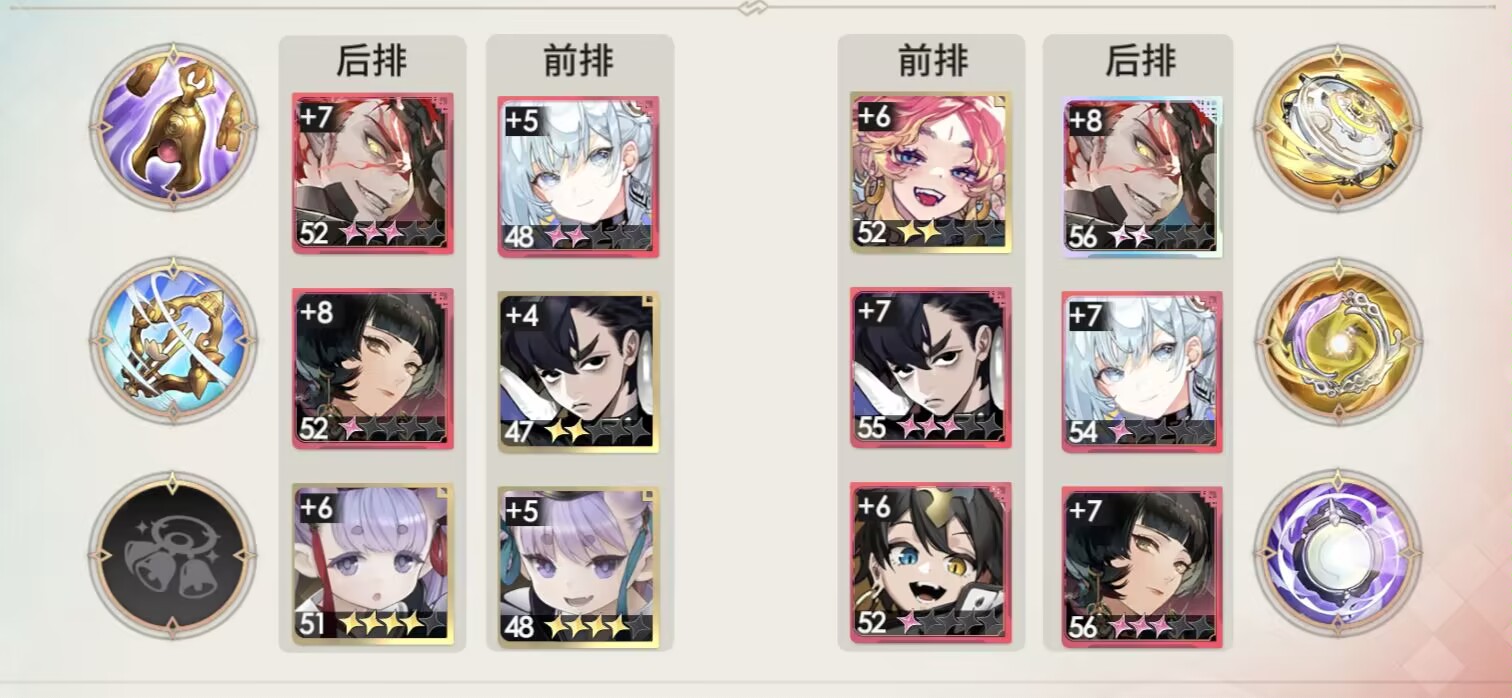Select the golden bell artifact icon

(x=173, y=126)
